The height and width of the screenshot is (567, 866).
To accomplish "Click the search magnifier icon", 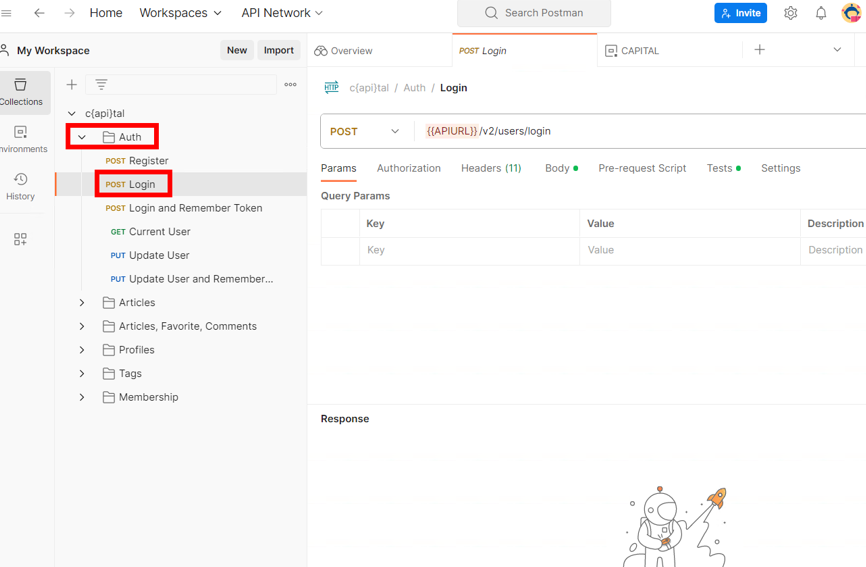I will pos(491,13).
